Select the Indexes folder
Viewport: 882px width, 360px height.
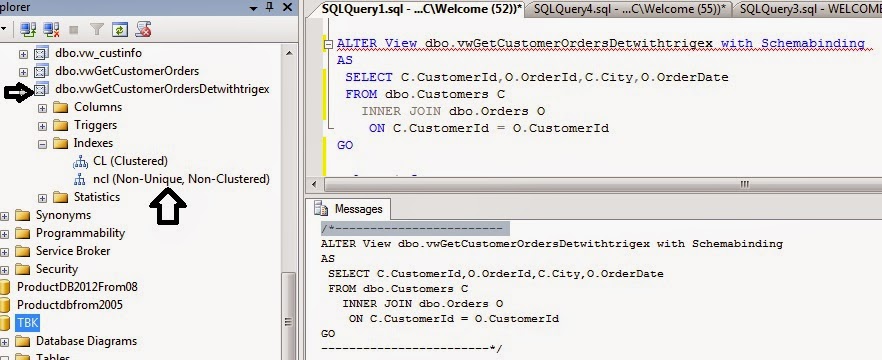[93, 143]
